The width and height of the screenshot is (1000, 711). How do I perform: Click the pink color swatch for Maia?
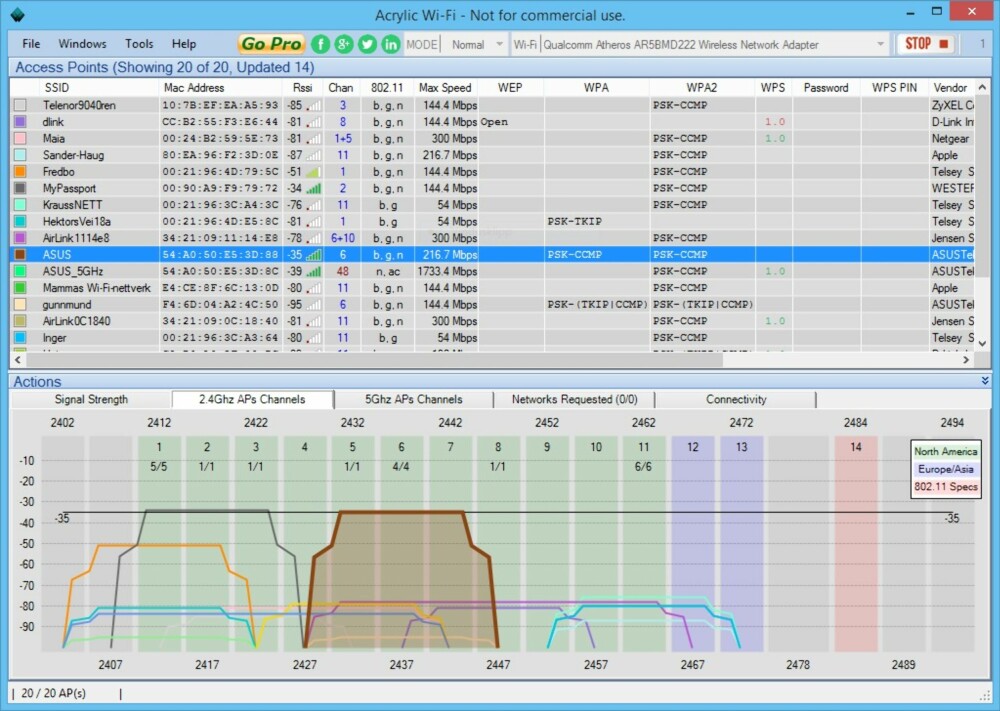pyautogui.click(x=20, y=138)
